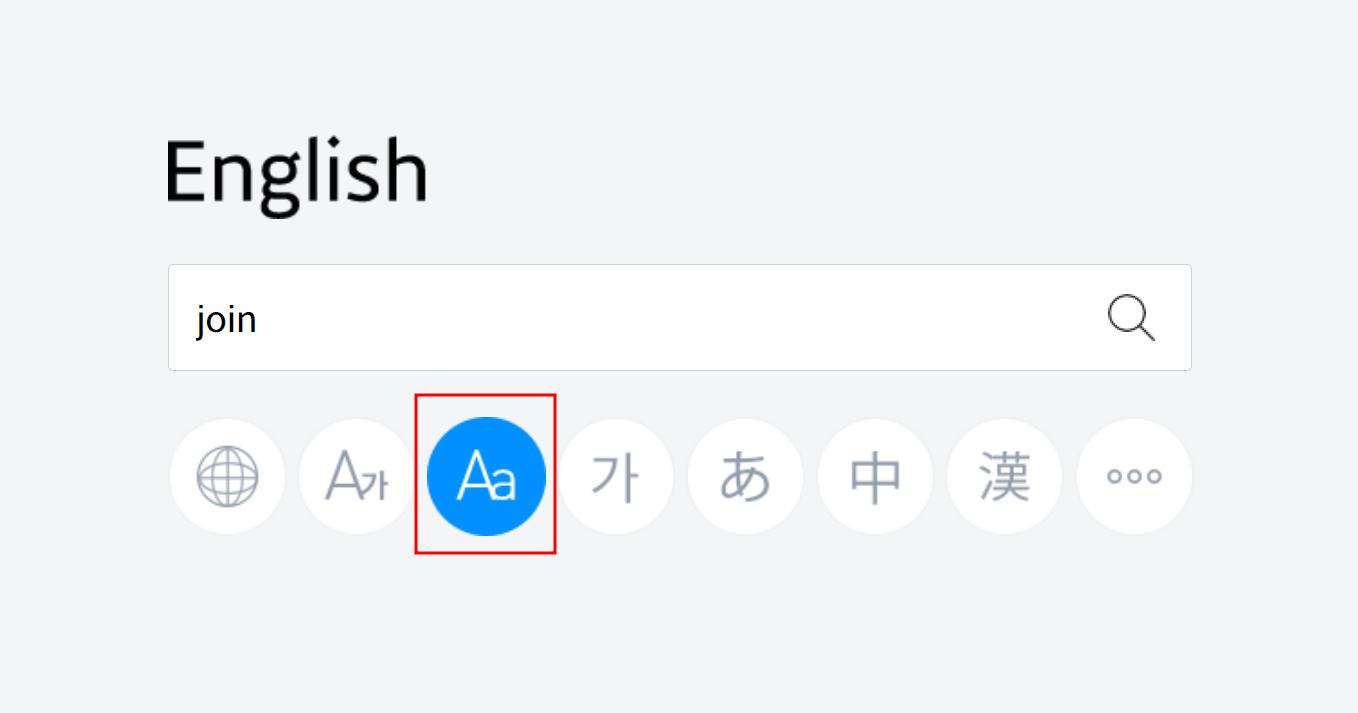Select the Japanese dictionary あ icon
1358x713 pixels.
tap(745, 476)
